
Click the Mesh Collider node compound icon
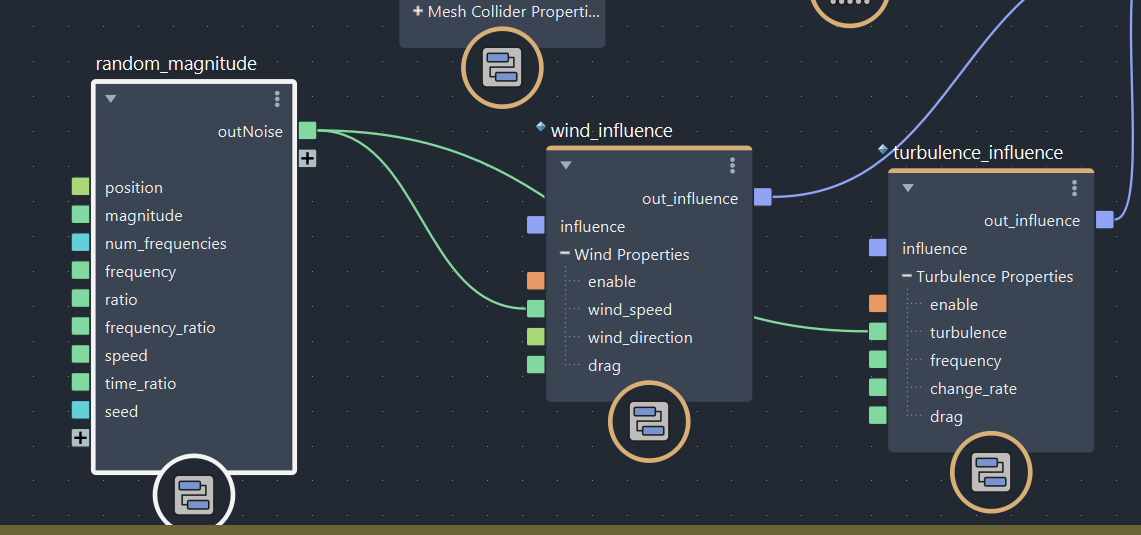(x=502, y=68)
